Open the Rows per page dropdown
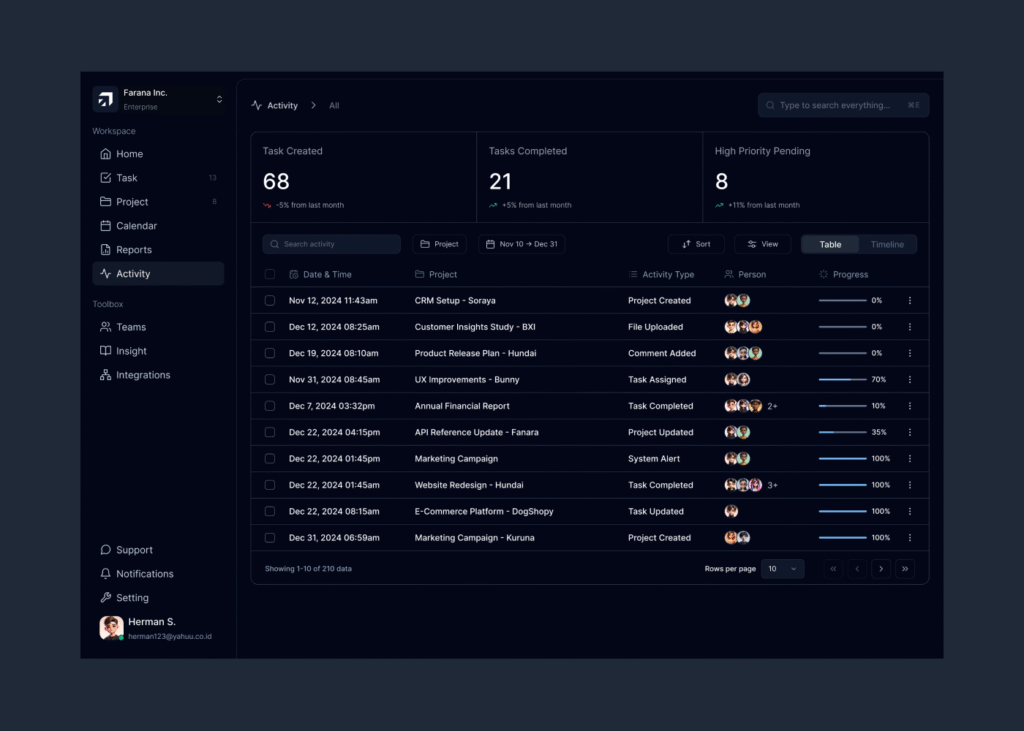 [x=782, y=568]
